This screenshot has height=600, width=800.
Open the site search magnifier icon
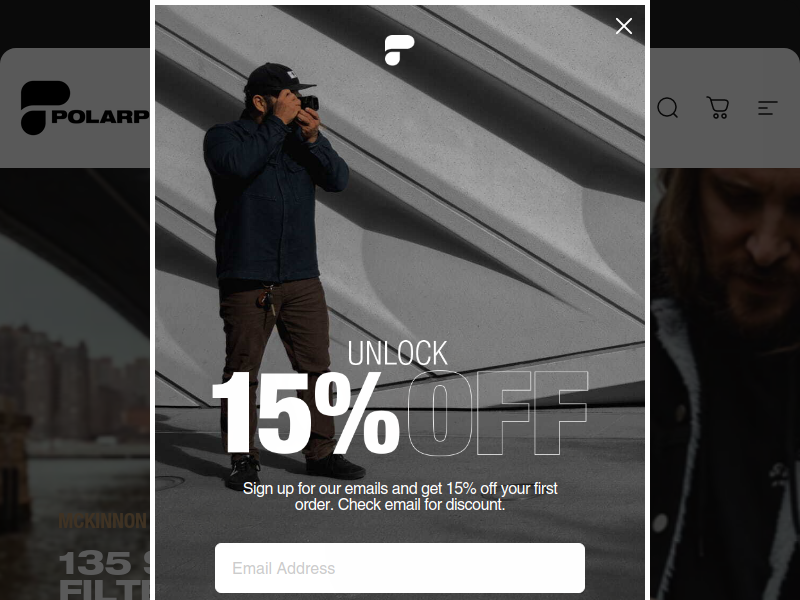pos(667,108)
